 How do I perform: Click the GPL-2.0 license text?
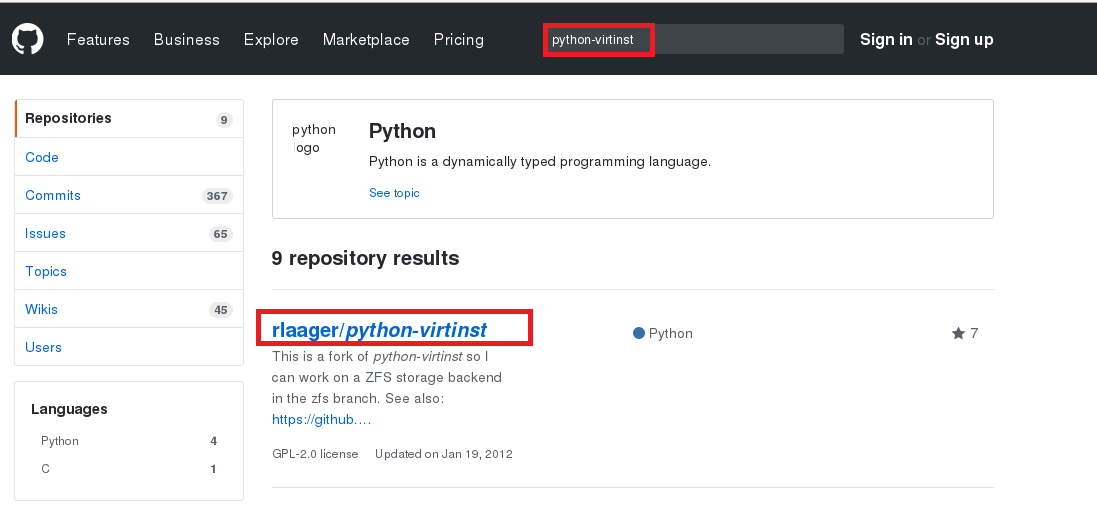tap(315, 454)
